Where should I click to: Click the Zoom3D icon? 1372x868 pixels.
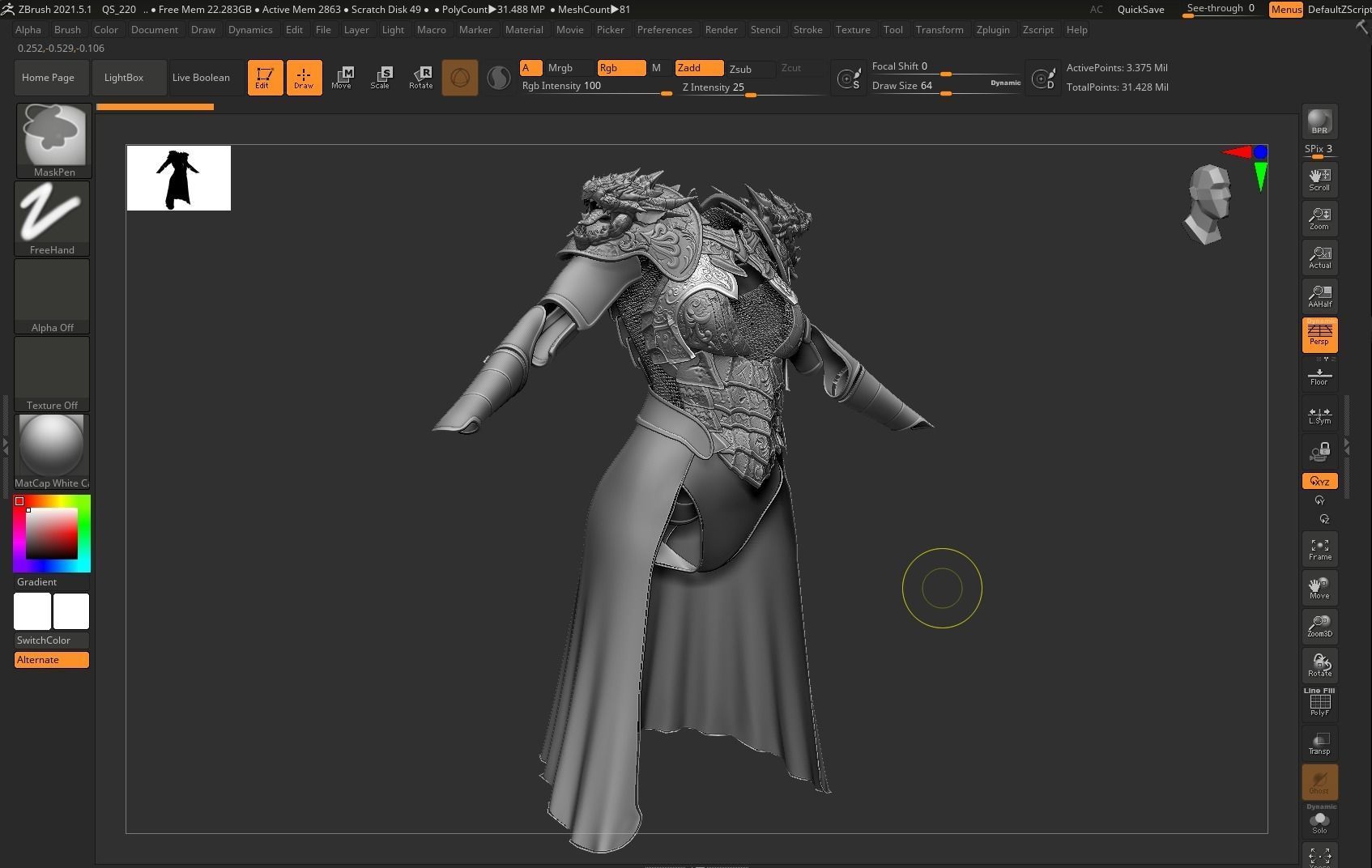pos(1319,626)
